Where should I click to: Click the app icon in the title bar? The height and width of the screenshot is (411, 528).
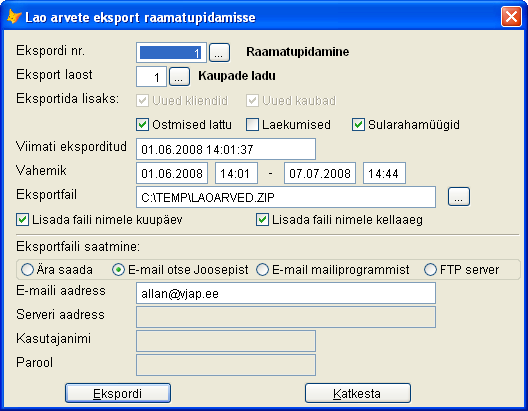point(14,16)
